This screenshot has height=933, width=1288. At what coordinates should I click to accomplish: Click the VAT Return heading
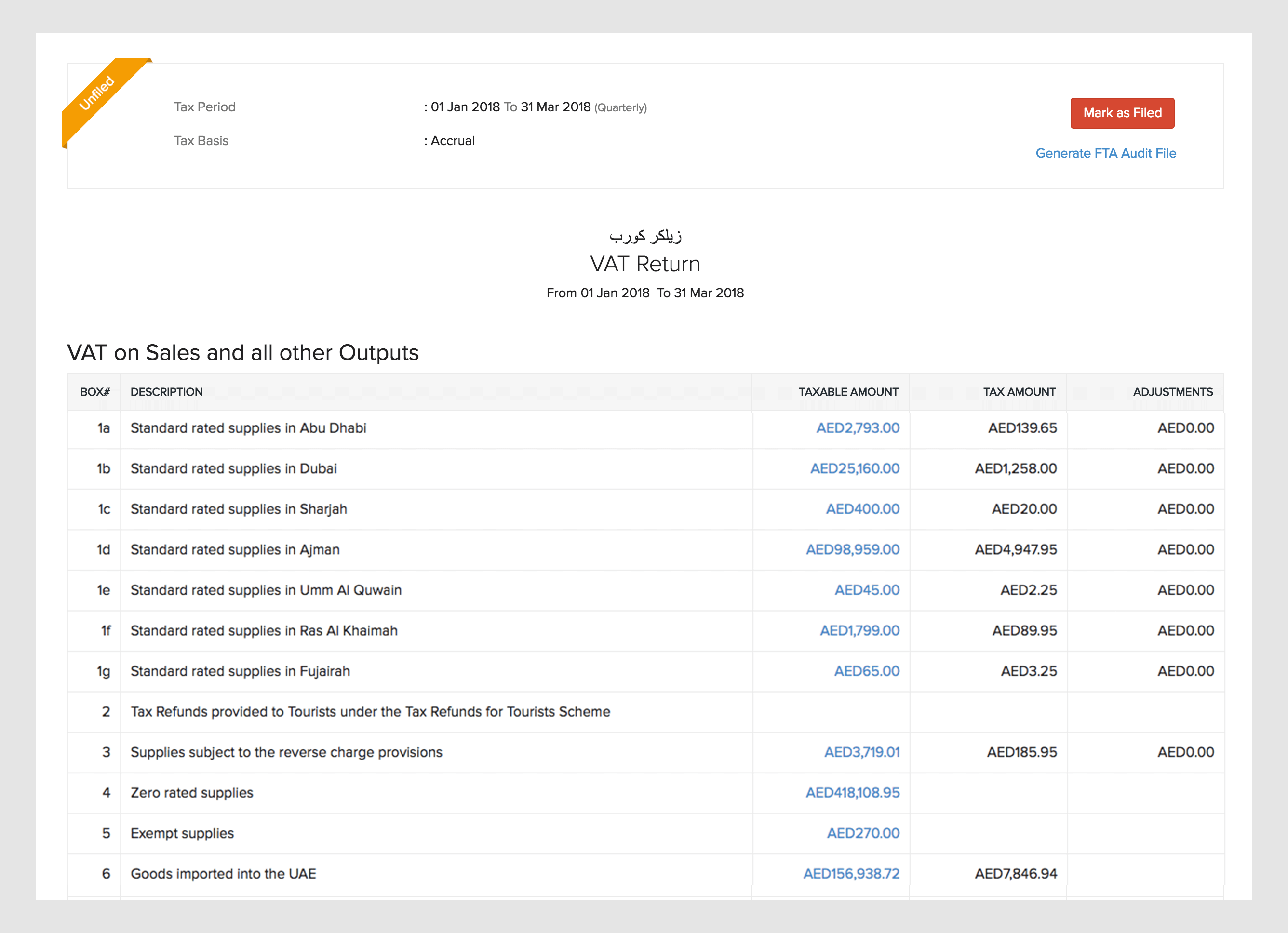(x=644, y=265)
